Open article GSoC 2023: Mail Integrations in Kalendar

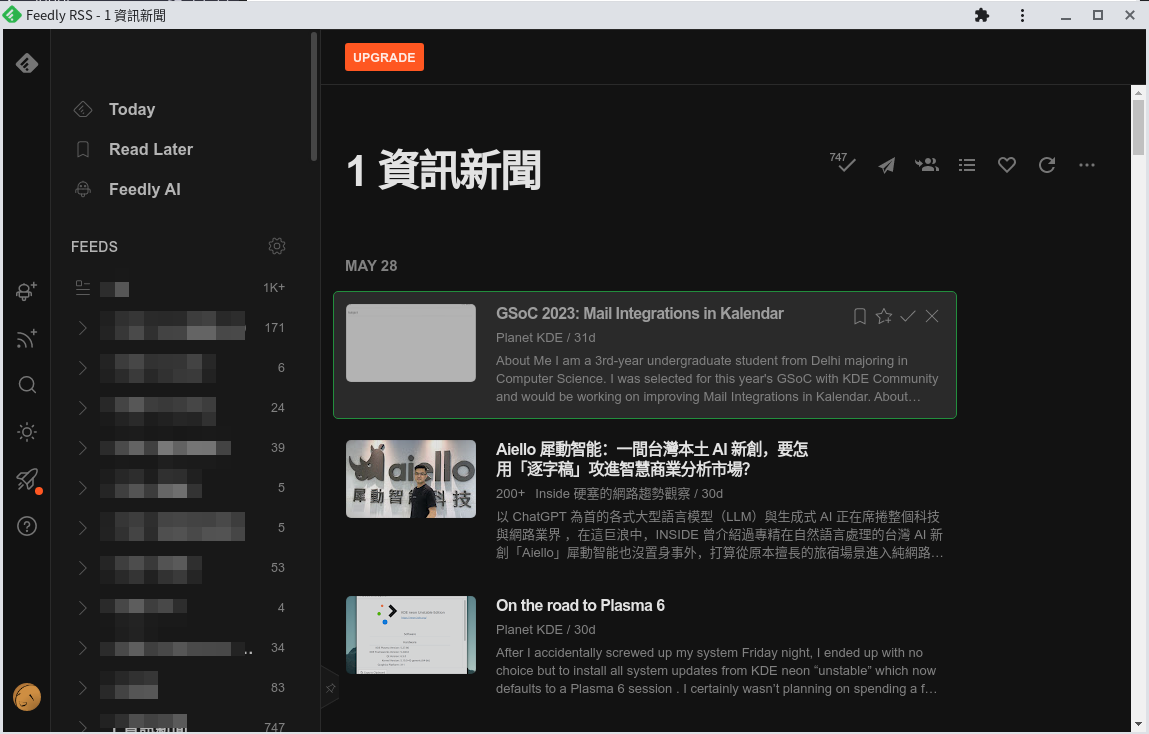(640, 314)
